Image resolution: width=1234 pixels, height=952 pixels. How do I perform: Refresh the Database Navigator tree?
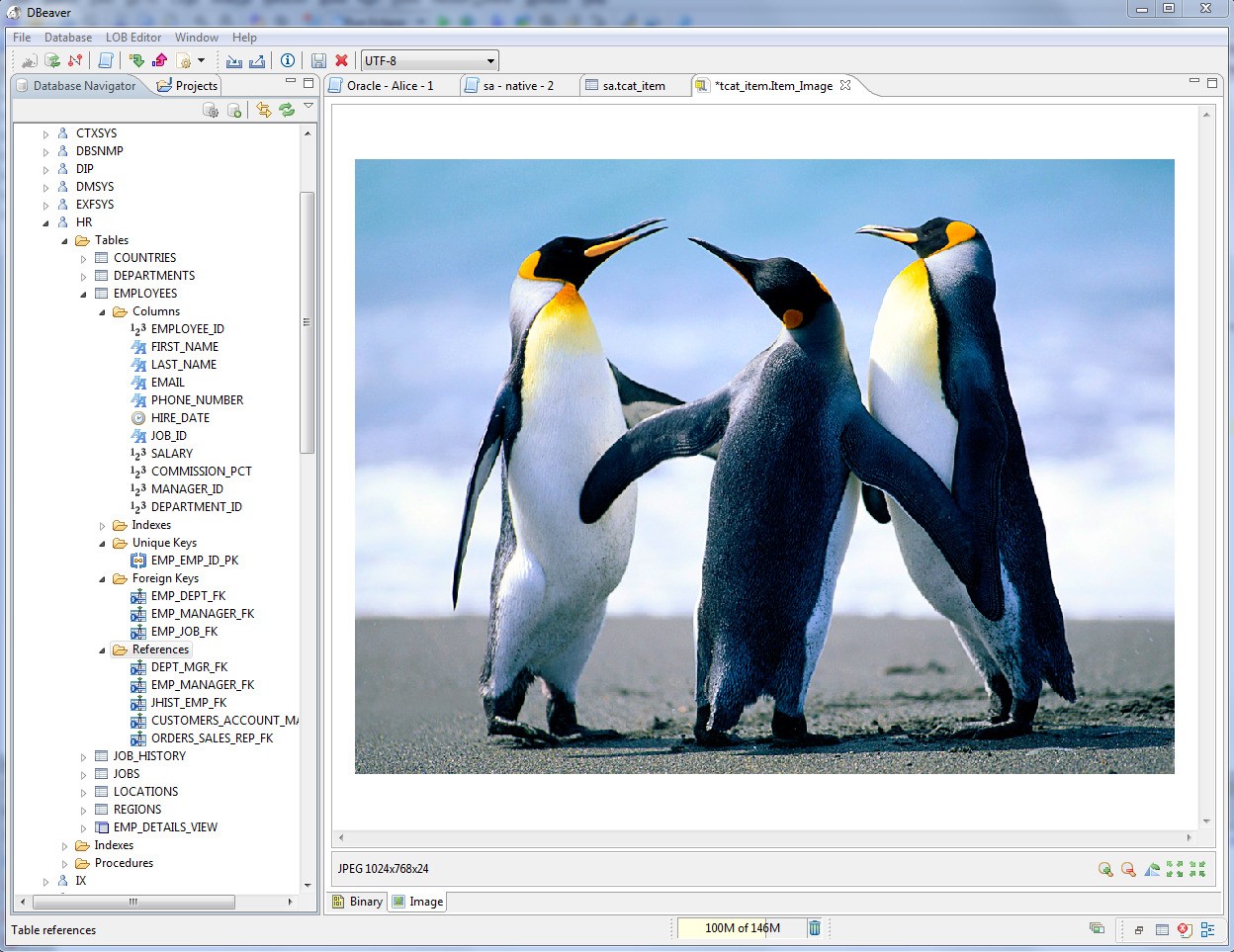click(287, 110)
